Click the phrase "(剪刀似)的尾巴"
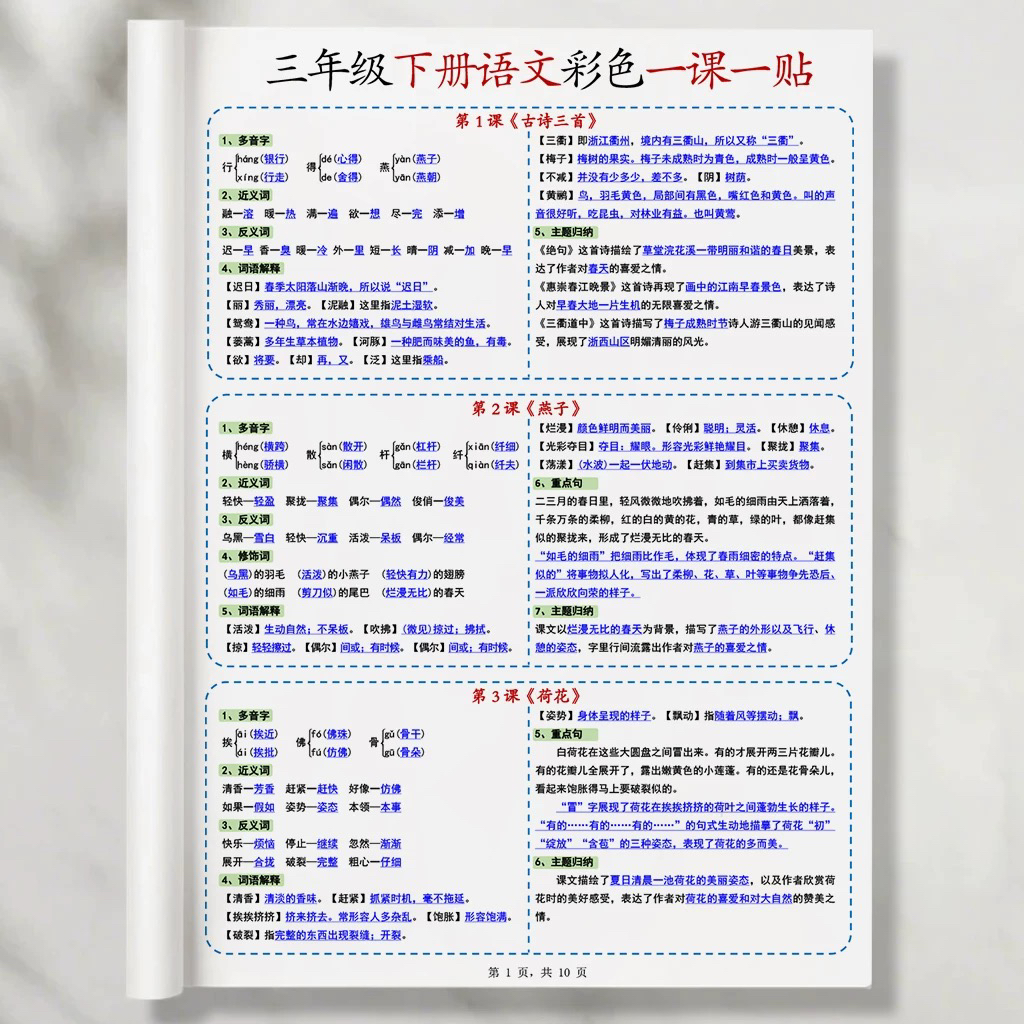The width and height of the screenshot is (1024, 1024). 333,592
